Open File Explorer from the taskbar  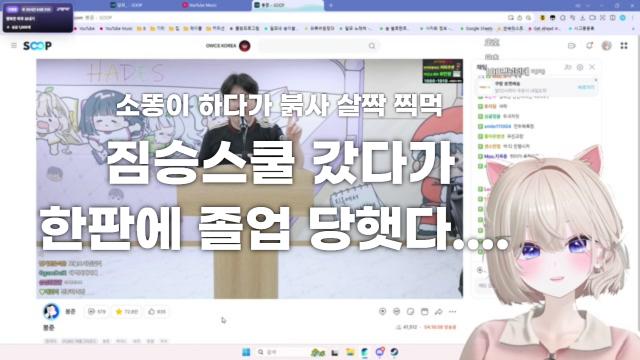(350, 352)
